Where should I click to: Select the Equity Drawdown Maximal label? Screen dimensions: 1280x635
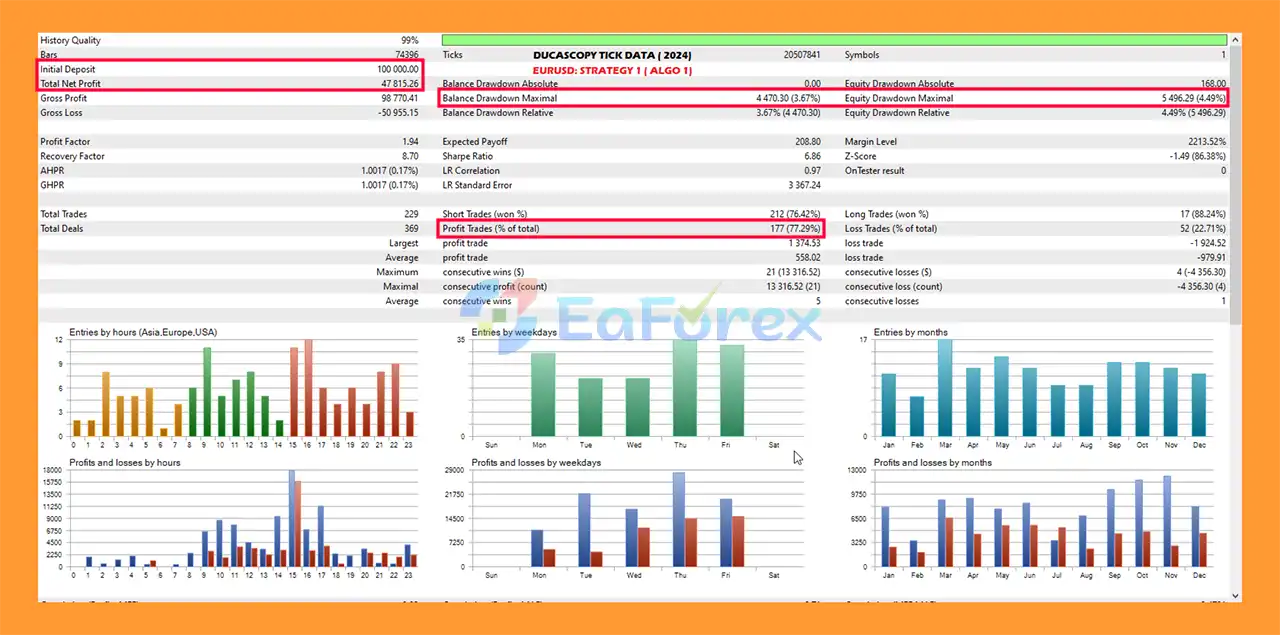899,98
